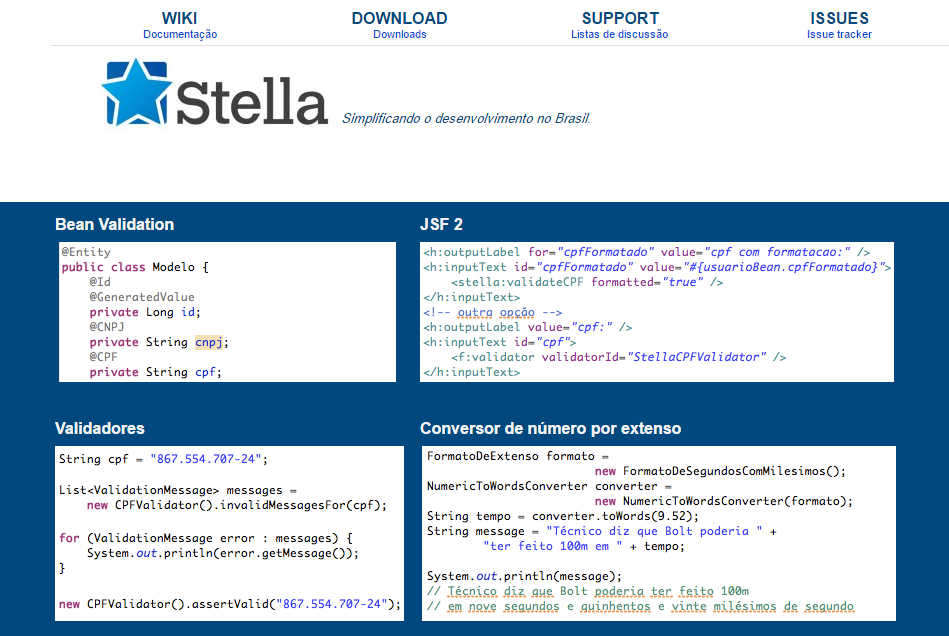Click the comment em nove segundos e quinhentos

coord(640,606)
